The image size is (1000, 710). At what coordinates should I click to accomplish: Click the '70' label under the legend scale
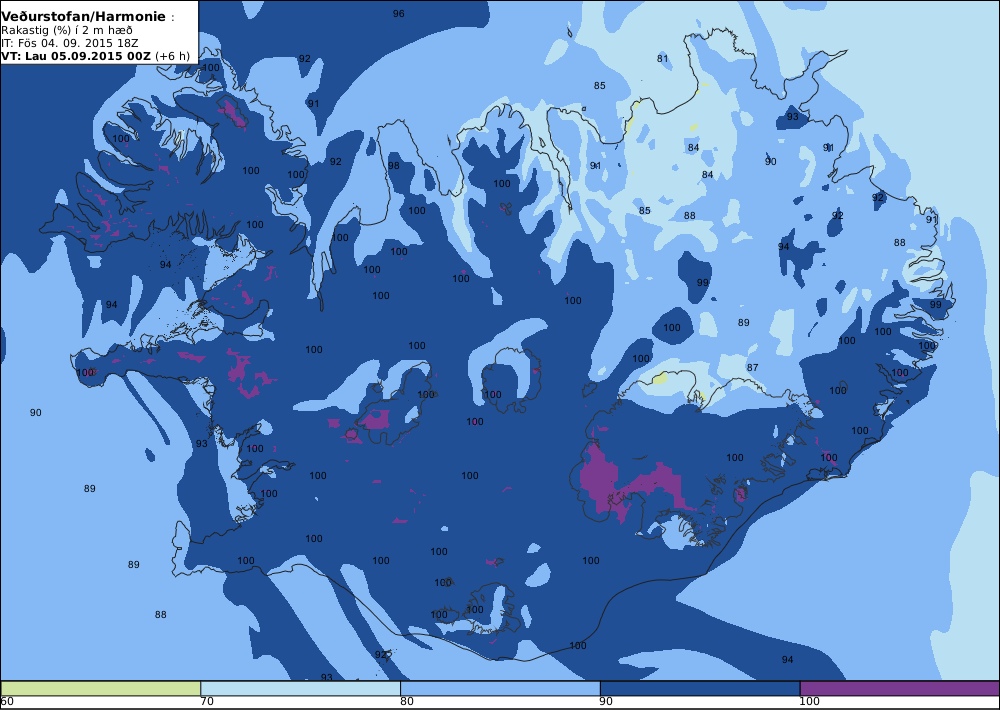point(207,702)
